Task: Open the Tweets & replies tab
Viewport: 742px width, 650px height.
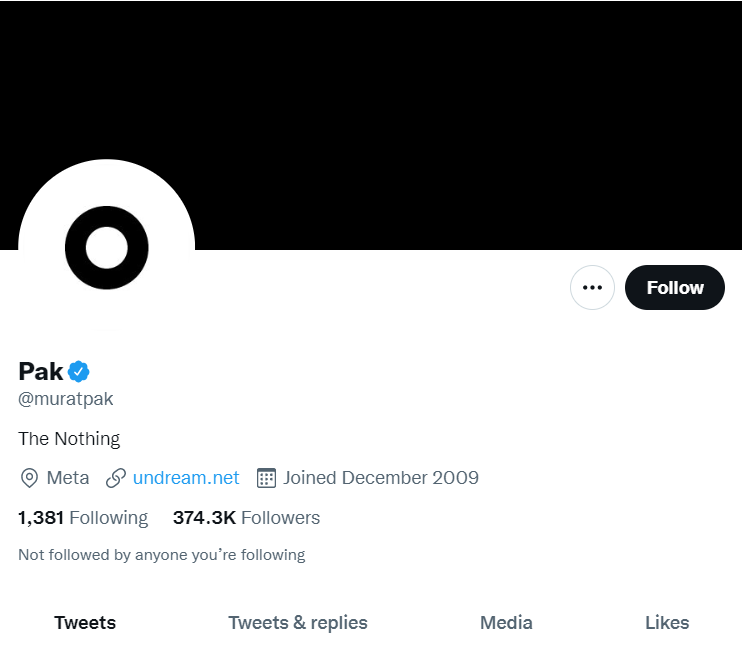Action: click(x=298, y=623)
